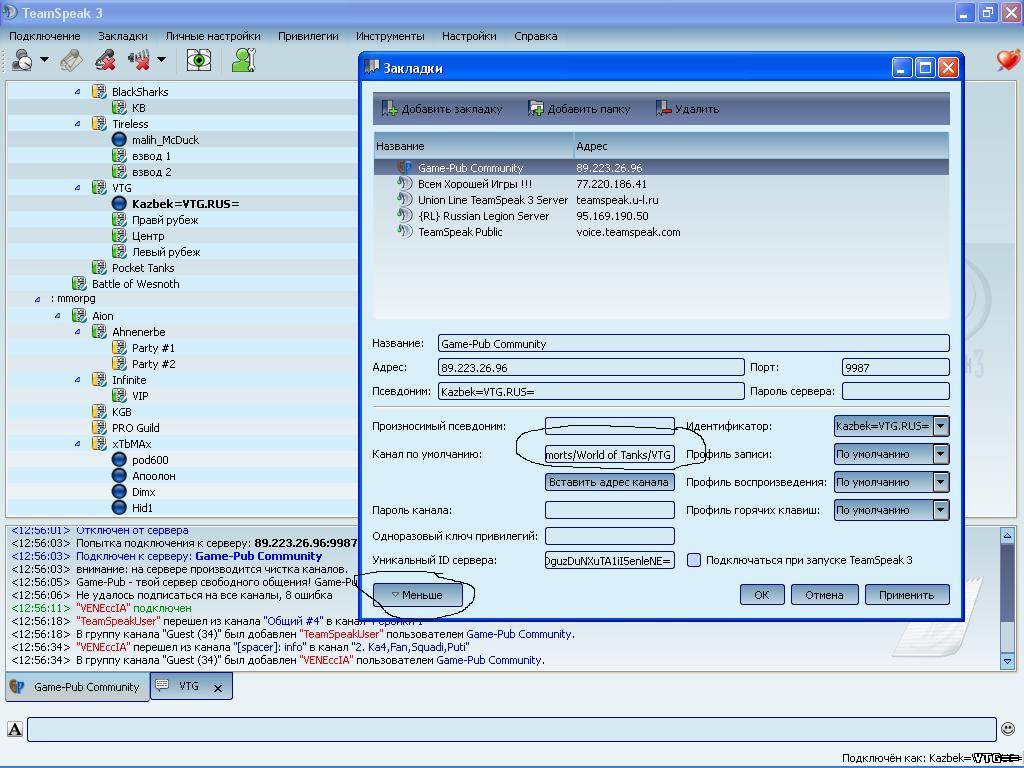
Task: Click the disconnect from server icon
Action: (x=105, y=60)
